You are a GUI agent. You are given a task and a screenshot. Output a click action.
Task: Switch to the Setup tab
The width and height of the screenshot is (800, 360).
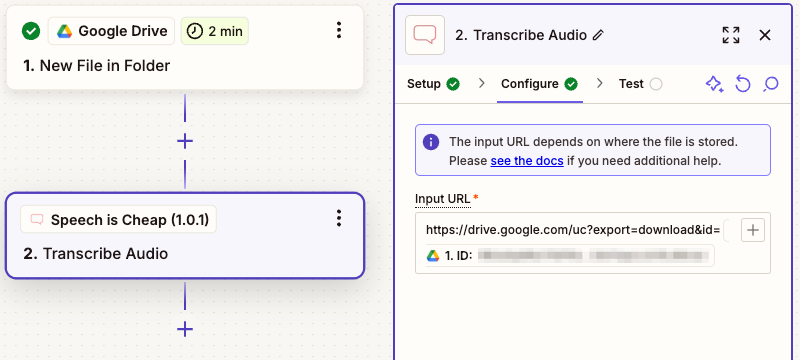433,84
